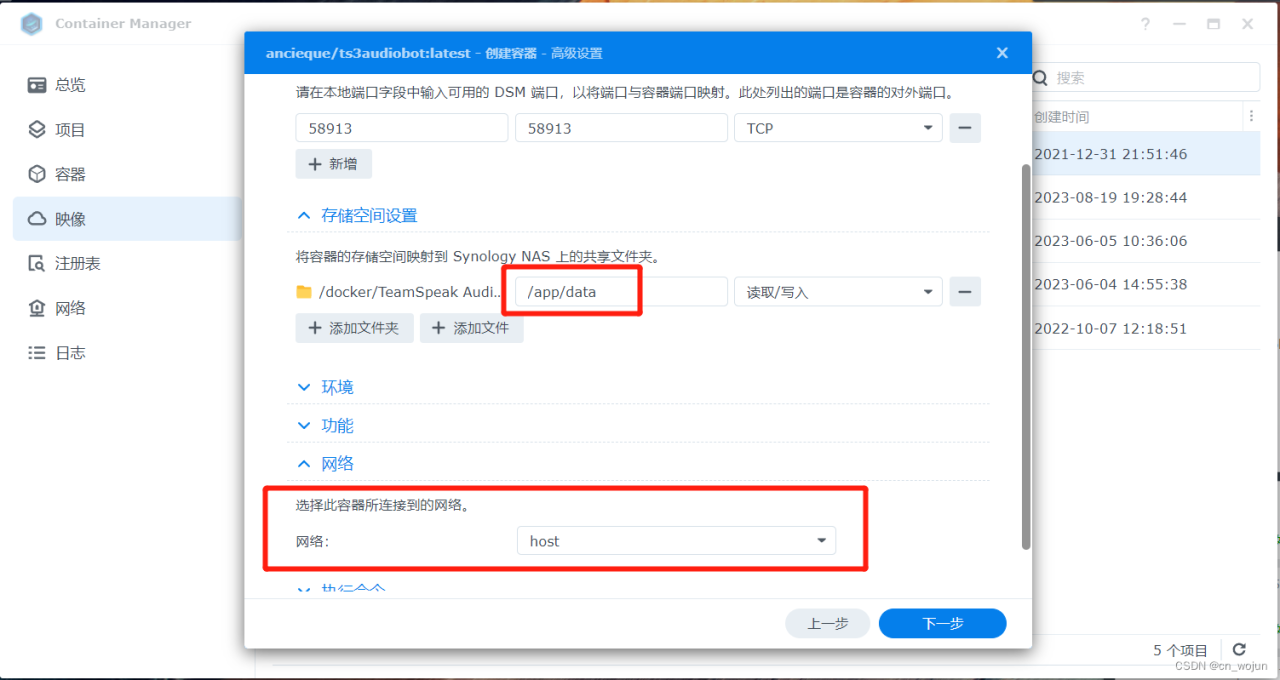
Task: Click the 添加文件夹 button
Action: click(x=355, y=328)
